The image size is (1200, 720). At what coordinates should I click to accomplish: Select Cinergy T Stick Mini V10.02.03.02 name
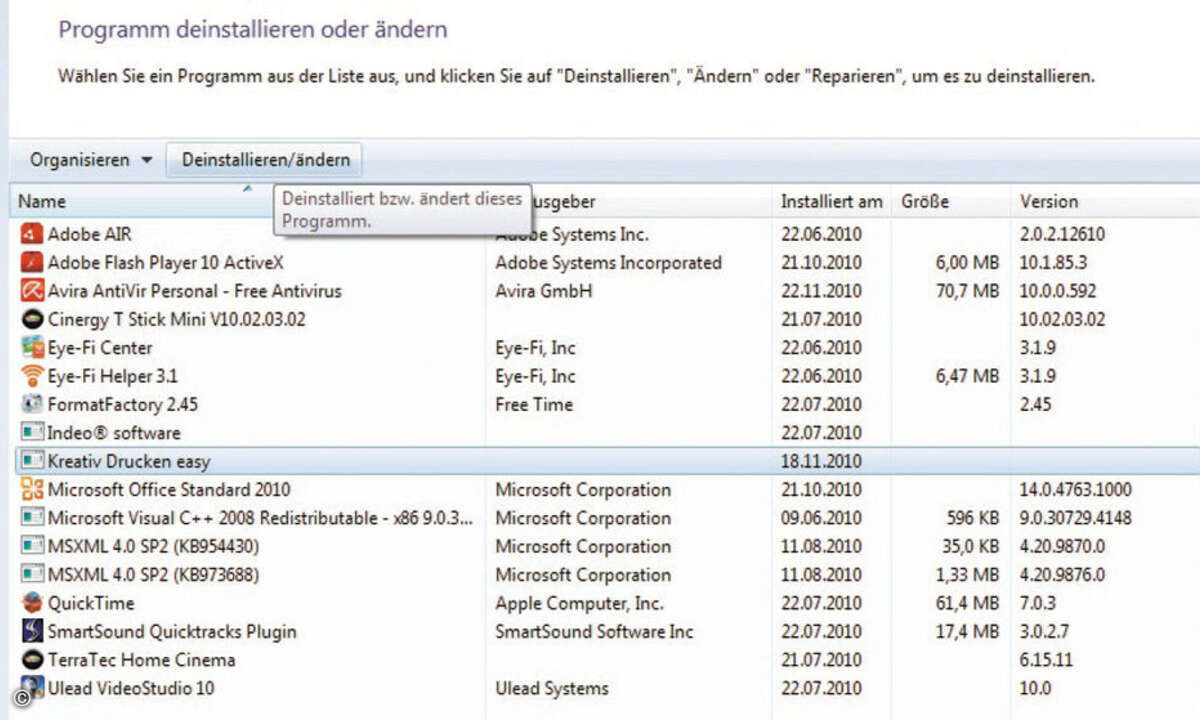click(177, 319)
